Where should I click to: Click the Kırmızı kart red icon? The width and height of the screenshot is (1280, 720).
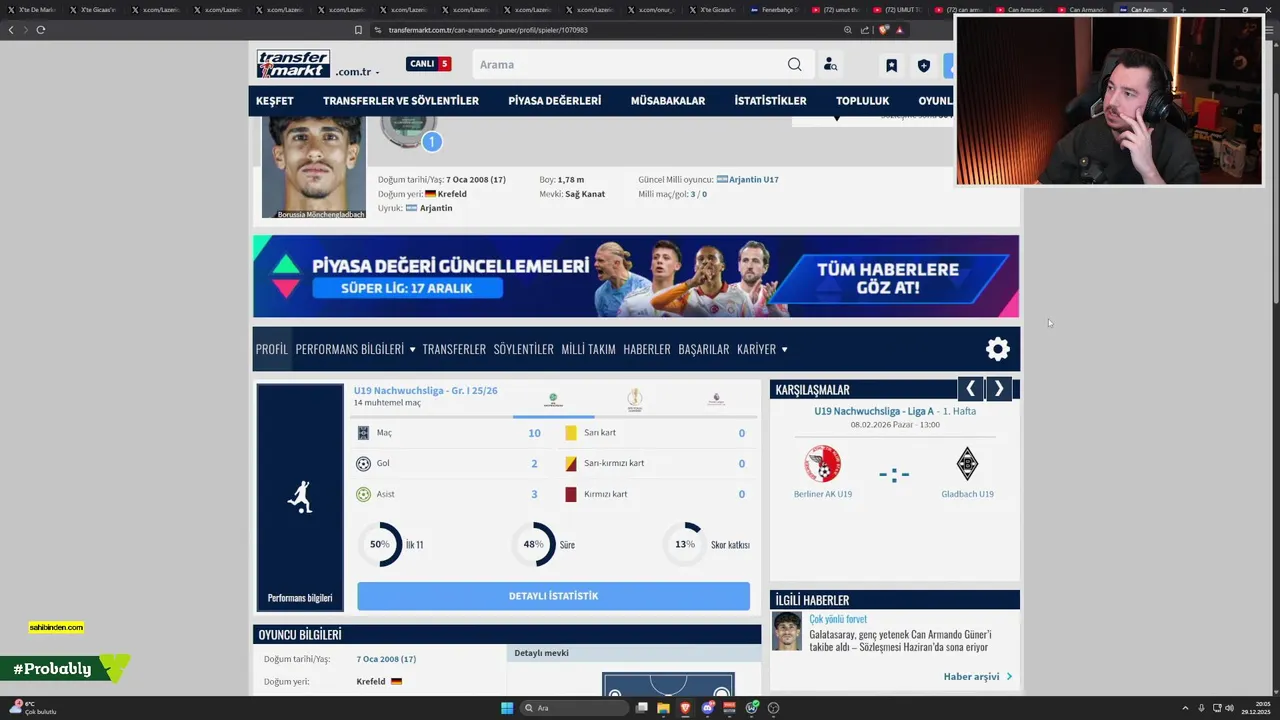coord(571,494)
